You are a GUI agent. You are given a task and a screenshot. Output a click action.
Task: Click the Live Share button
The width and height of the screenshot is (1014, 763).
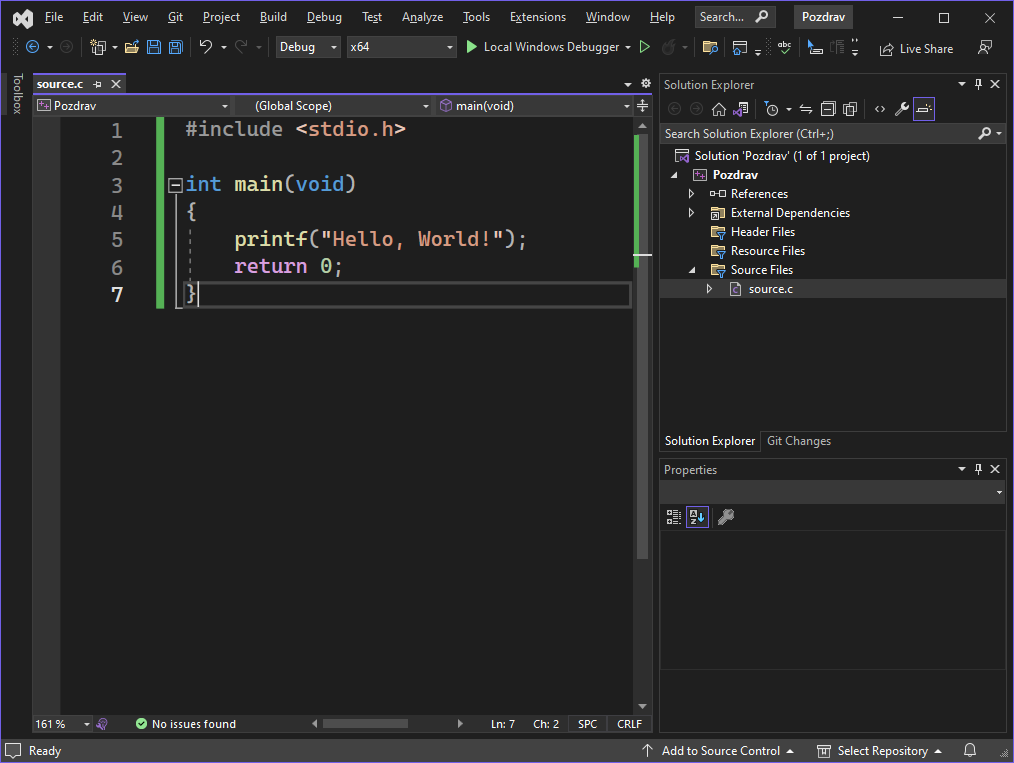916,48
